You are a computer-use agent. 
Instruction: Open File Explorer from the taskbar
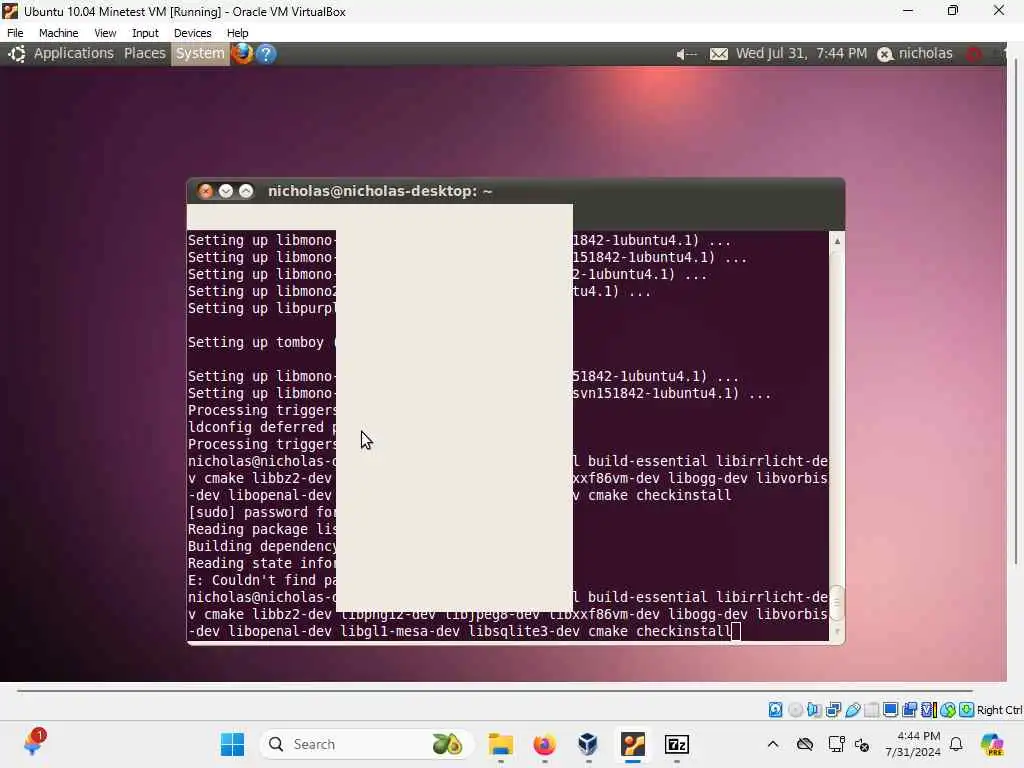(501, 744)
